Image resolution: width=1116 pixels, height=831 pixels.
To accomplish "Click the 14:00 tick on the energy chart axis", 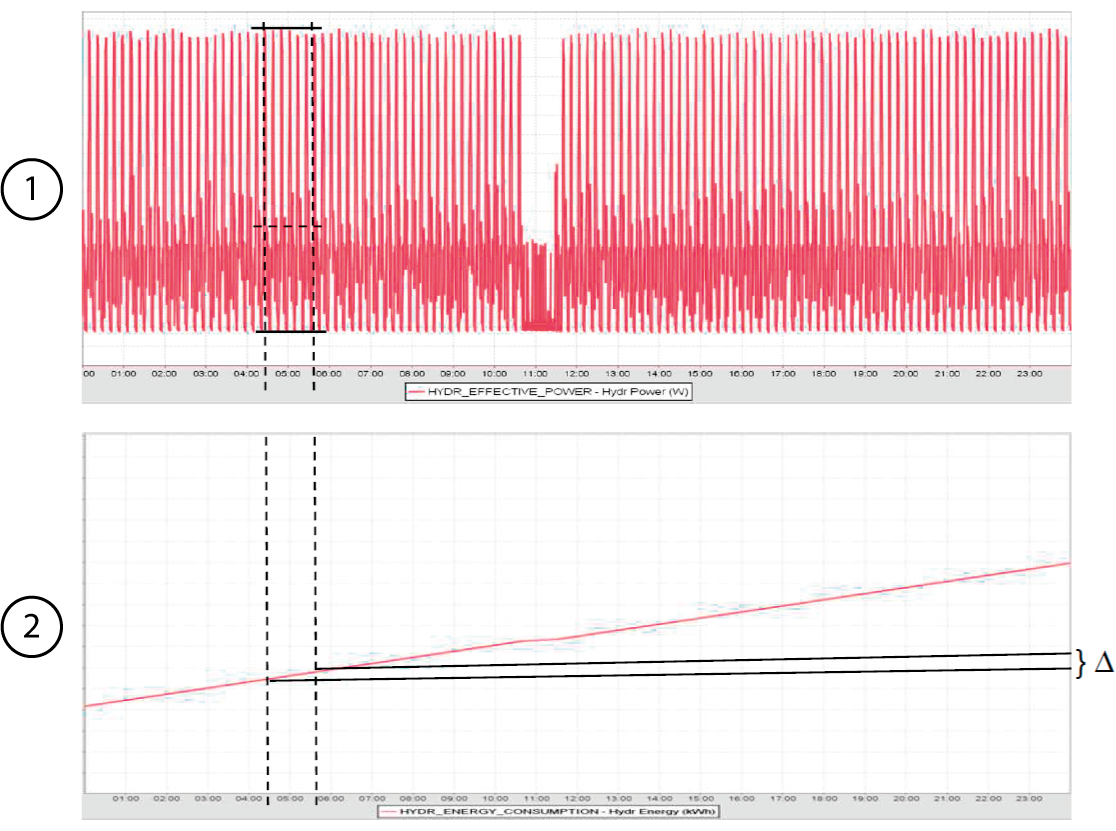I will click(659, 799).
